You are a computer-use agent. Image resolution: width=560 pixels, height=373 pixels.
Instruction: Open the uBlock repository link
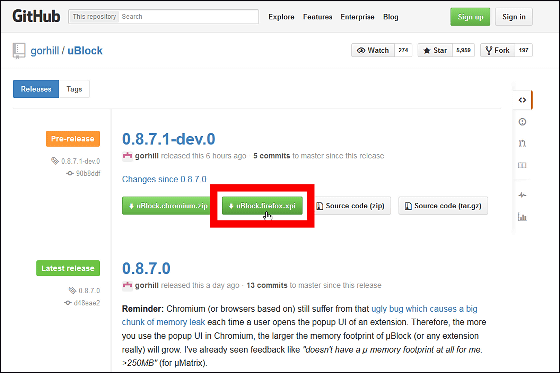click(x=85, y=51)
